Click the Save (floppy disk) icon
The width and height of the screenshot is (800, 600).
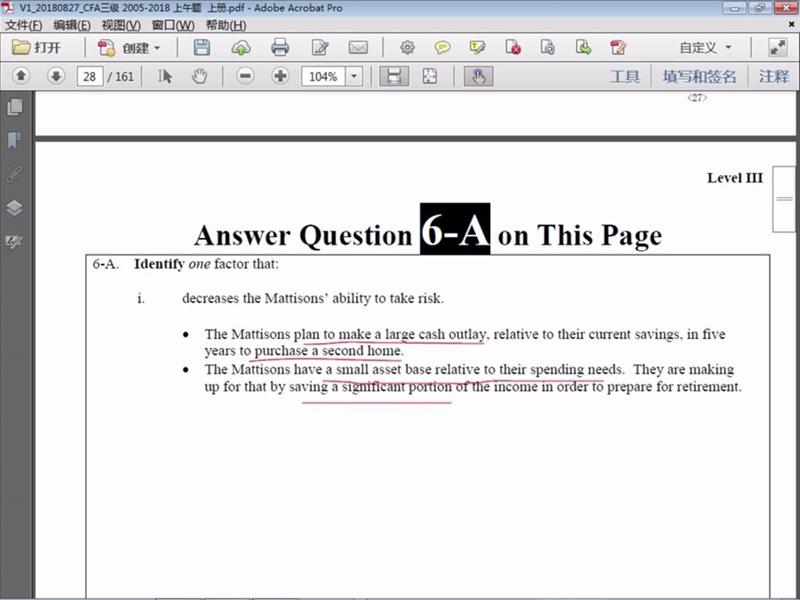coord(202,47)
